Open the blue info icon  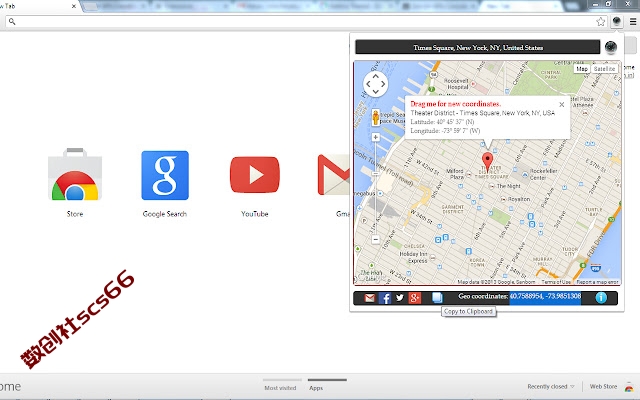tap(601, 298)
